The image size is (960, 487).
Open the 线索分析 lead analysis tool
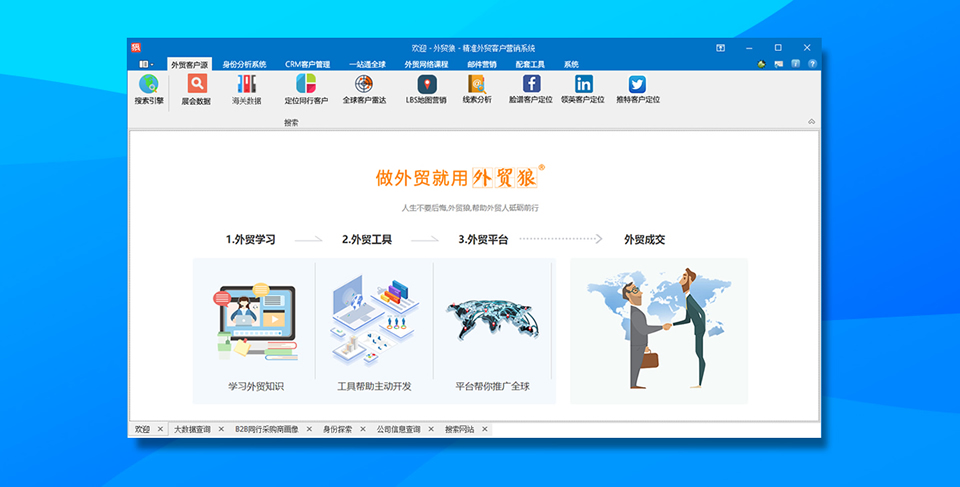pos(477,89)
